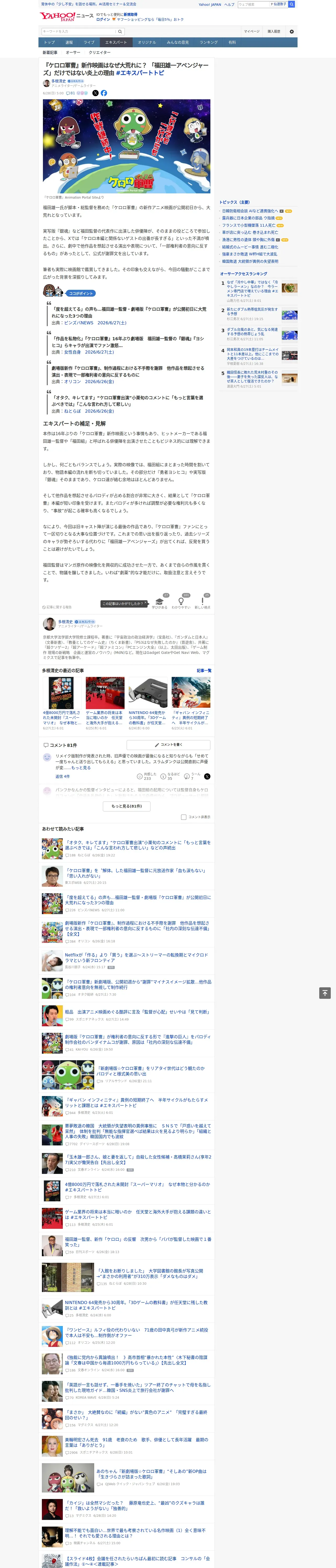Select the 速報 navigation tab
Image resolution: width=336 pixels, height=1568 pixels.
pyautogui.click(x=69, y=43)
